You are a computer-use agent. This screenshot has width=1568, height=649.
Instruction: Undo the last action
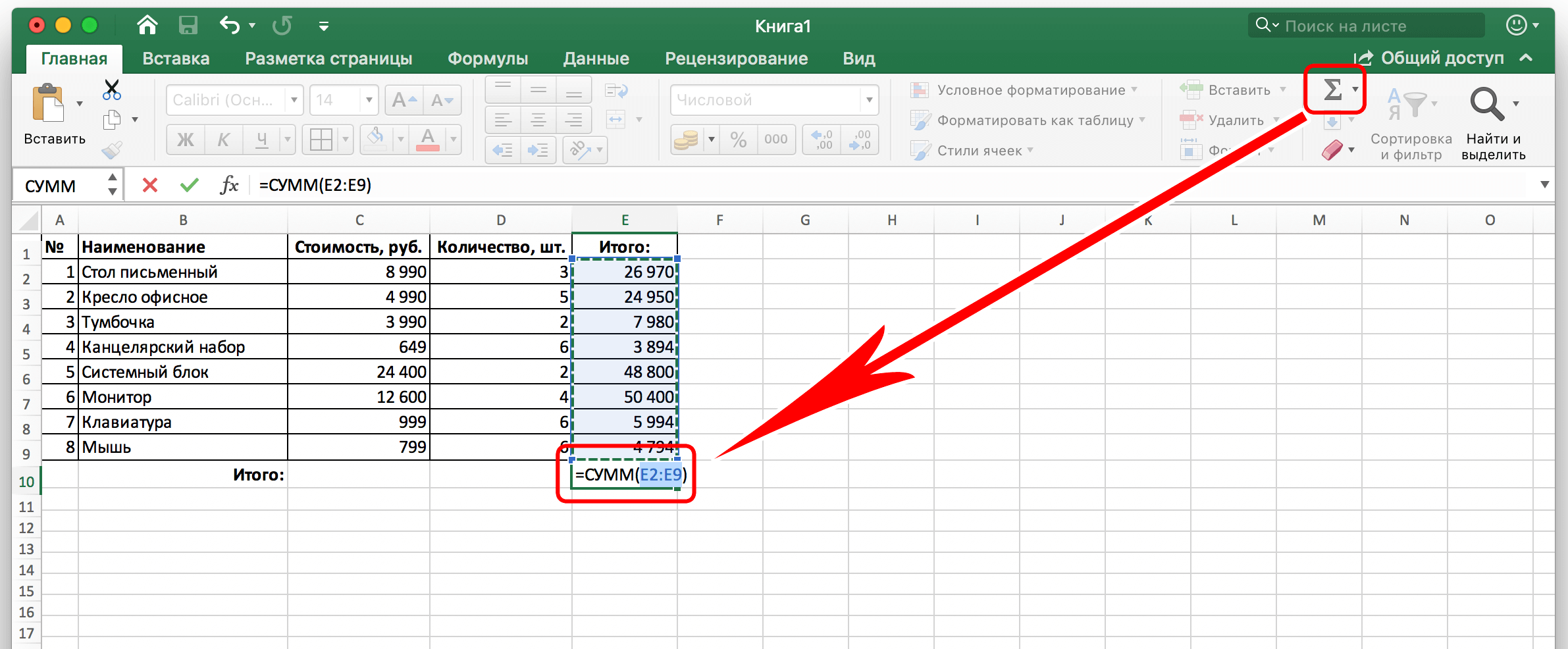coord(230,26)
